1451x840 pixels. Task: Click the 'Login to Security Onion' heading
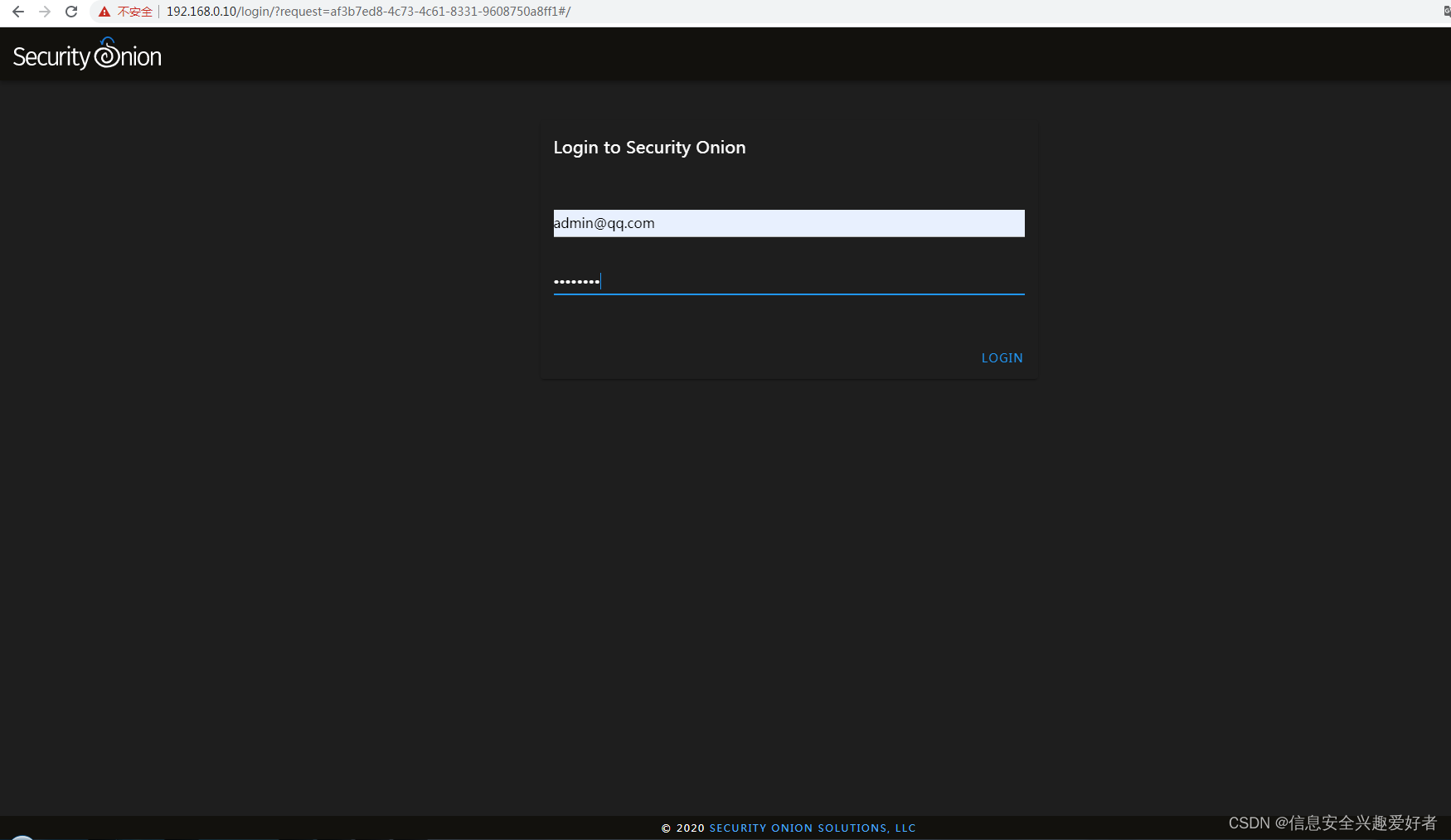(x=649, y=148)
